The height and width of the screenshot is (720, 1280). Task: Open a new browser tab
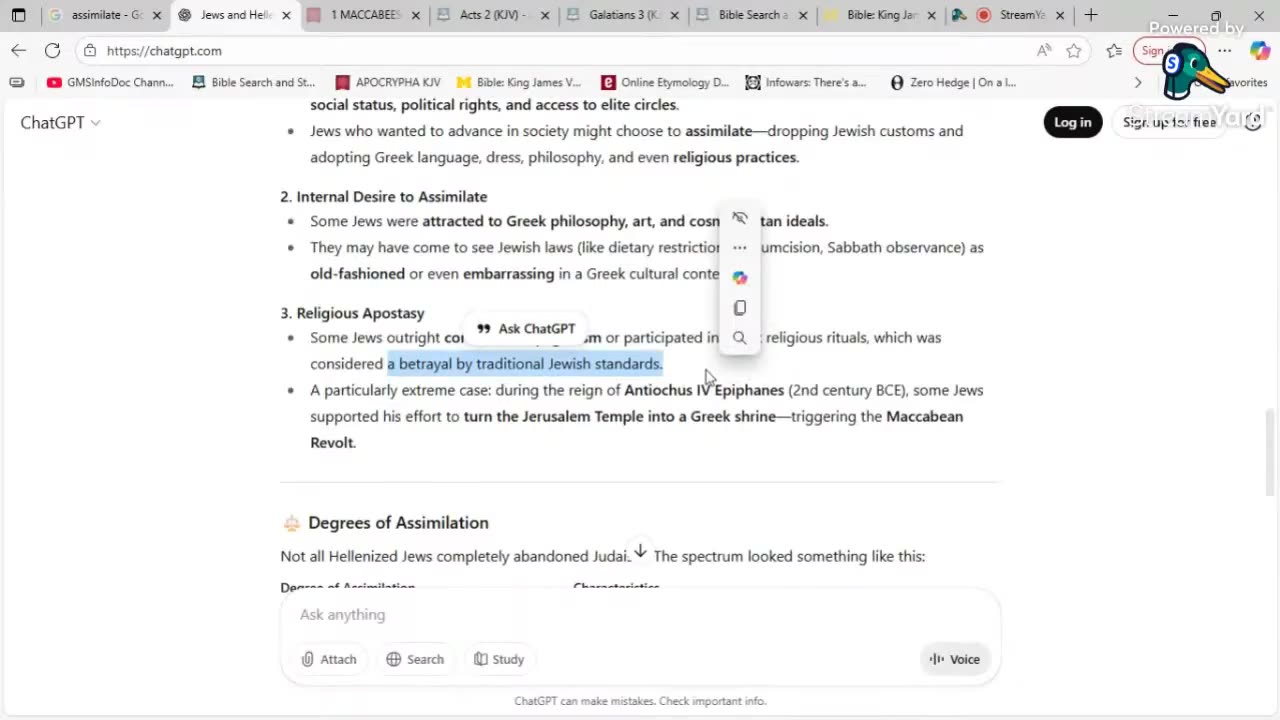pos(1091,15)
